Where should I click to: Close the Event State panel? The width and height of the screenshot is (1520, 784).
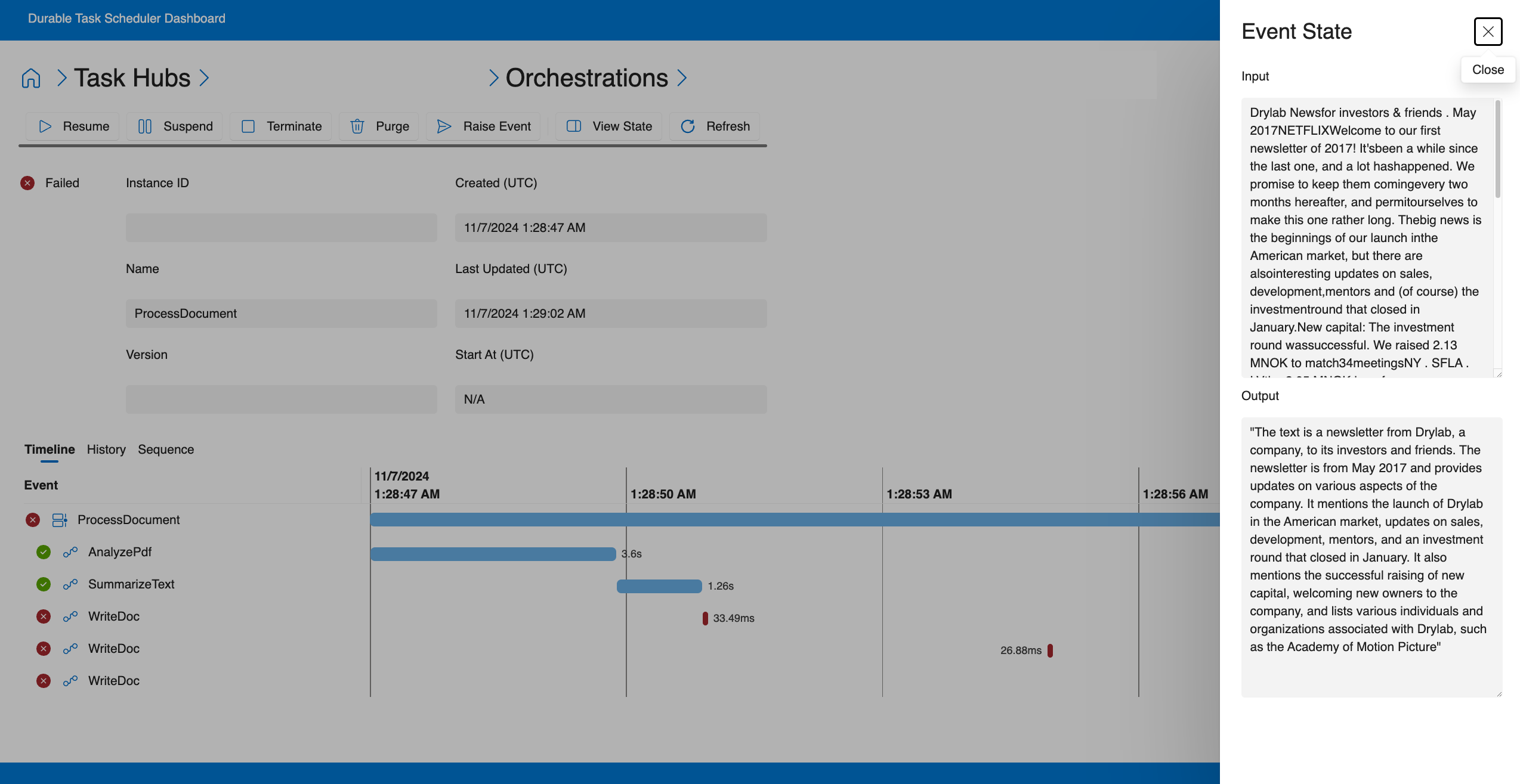(x=1488, y=32)
